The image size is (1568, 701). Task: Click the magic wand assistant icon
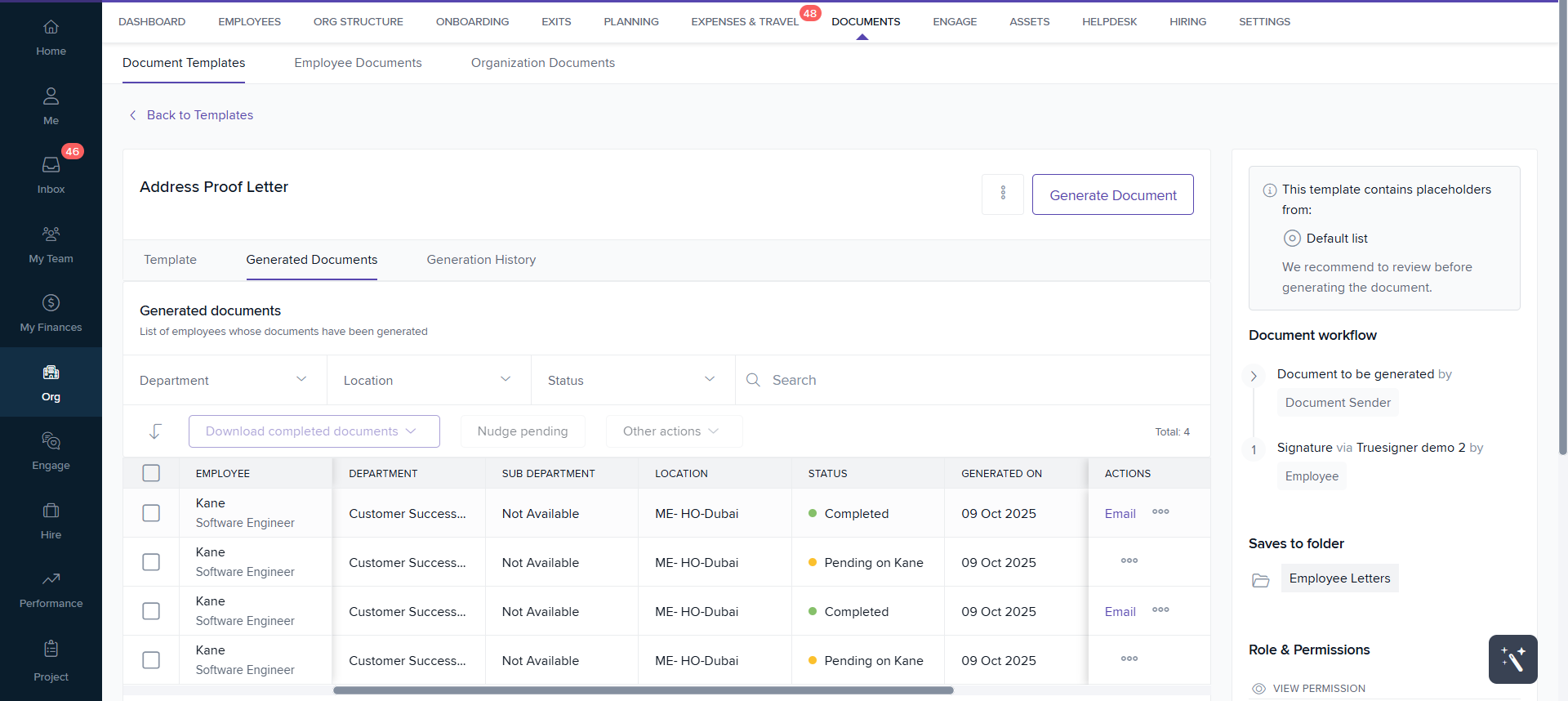pos(1512,659)
